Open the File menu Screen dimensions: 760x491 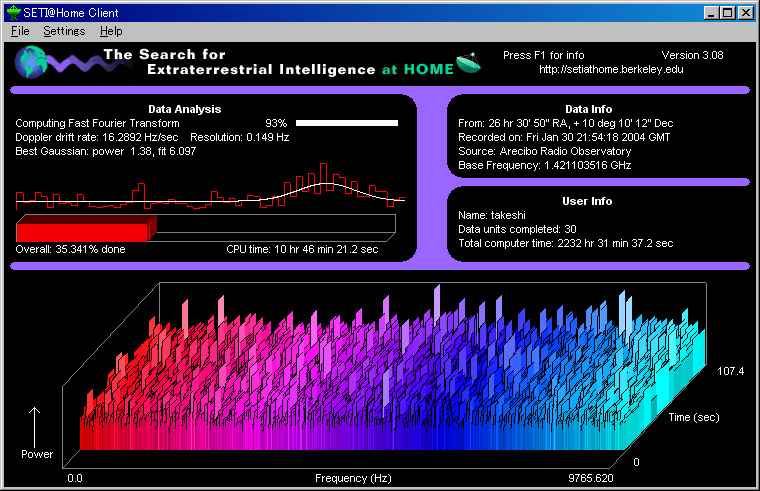tap(20, 31)
